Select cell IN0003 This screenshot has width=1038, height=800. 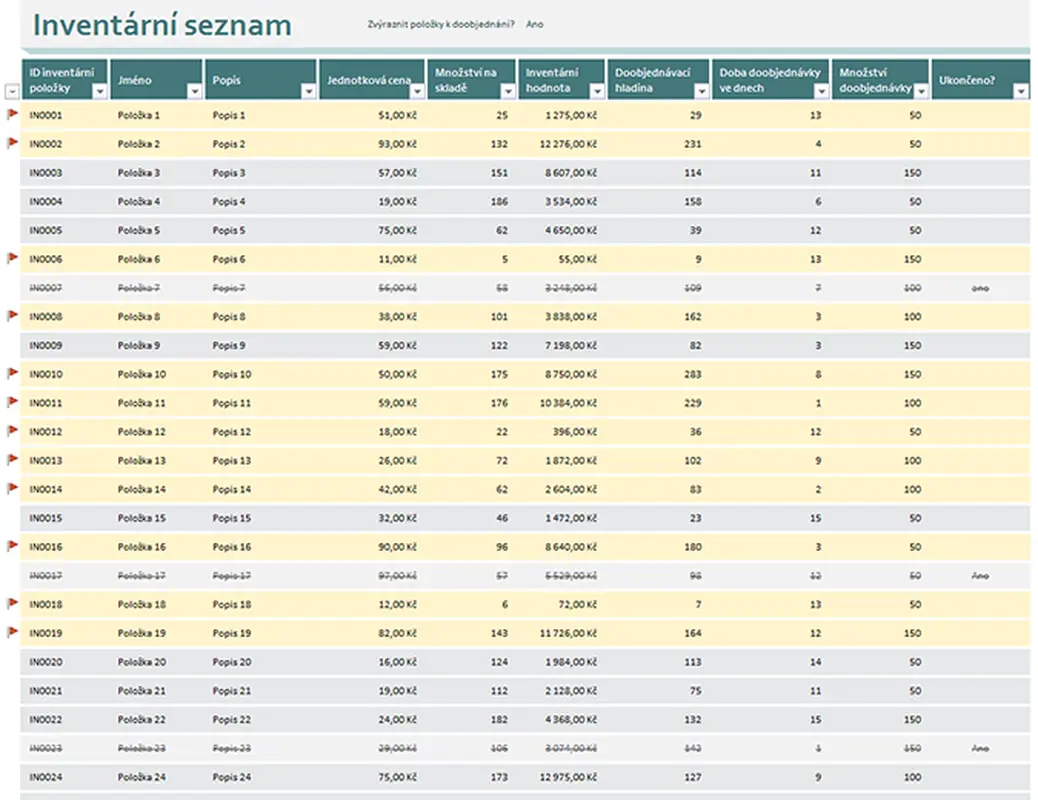(46, 173)
